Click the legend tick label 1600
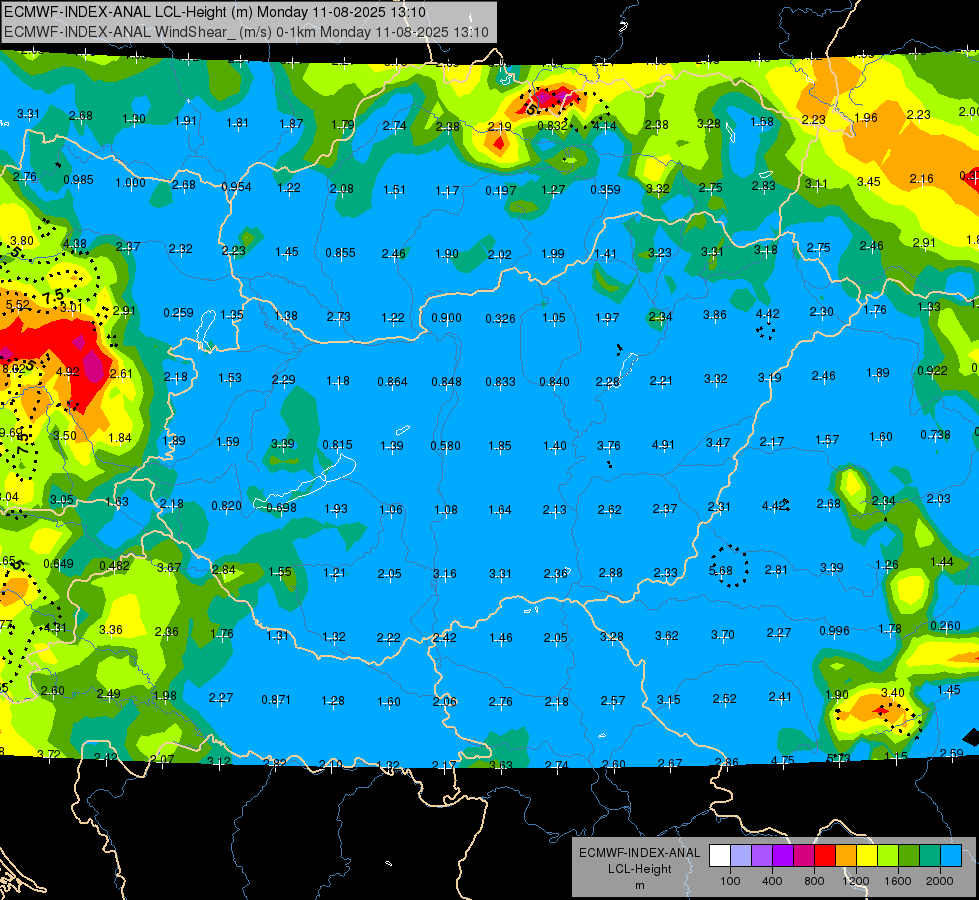 tap(898, 881)
